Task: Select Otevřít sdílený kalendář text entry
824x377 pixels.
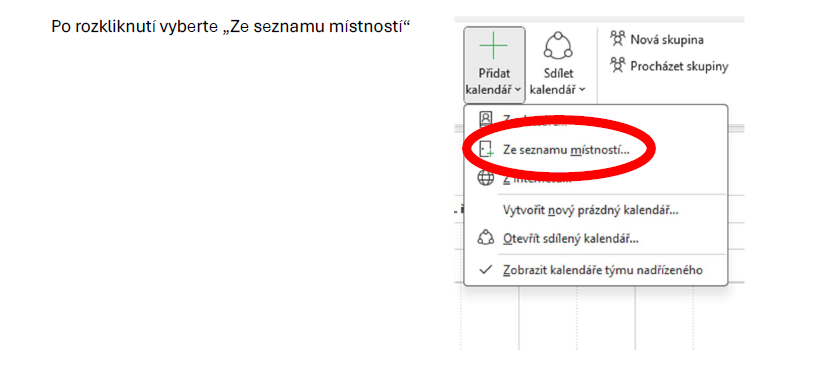Action: (x=571, y=239)
